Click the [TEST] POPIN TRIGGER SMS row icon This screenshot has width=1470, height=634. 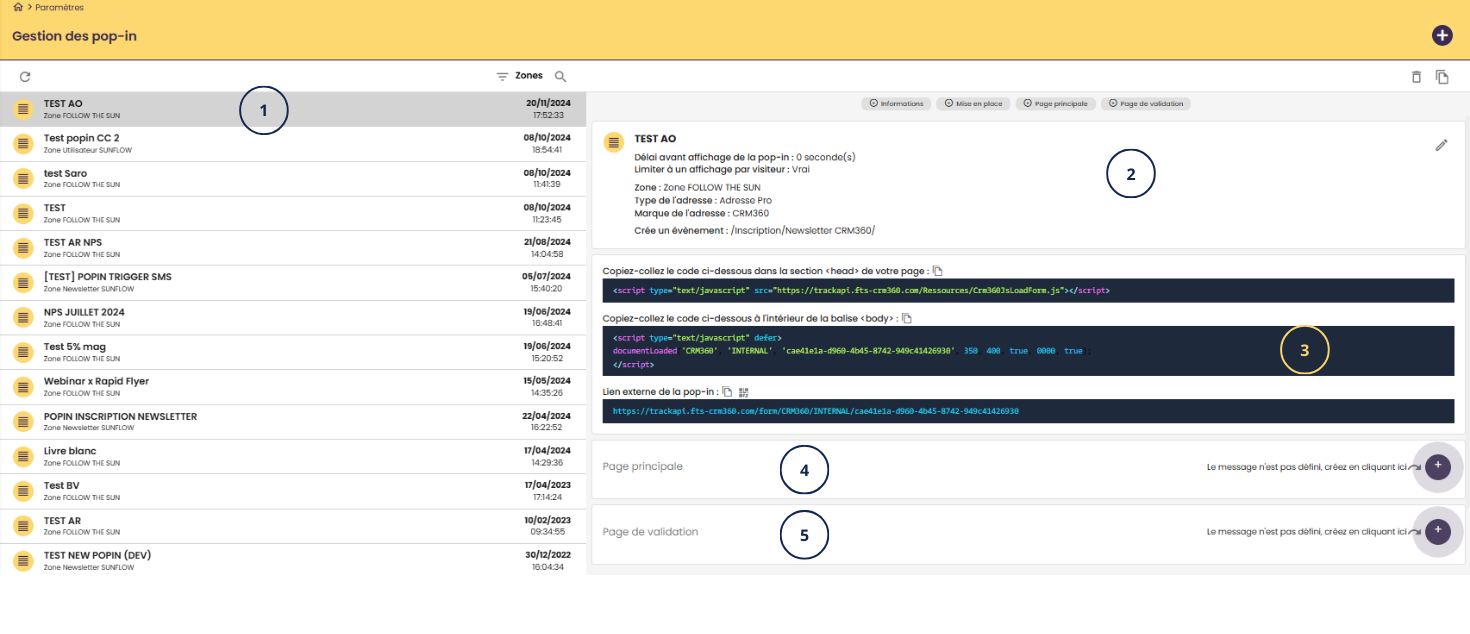click(x=23, y=283)
